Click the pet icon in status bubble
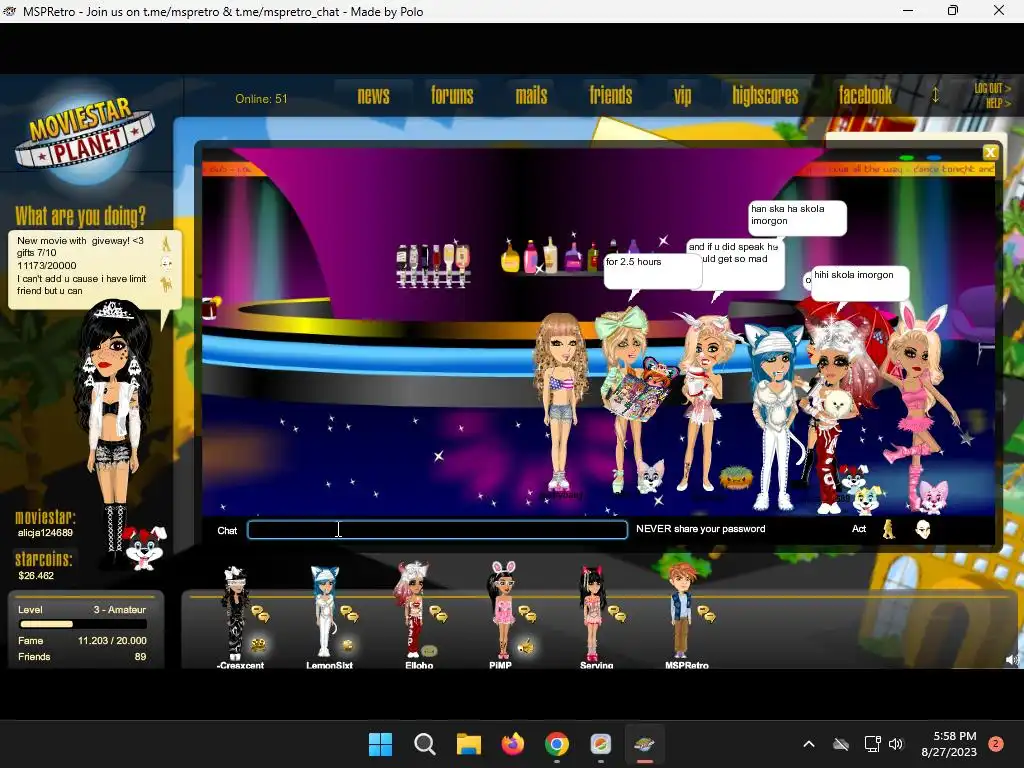 (x=167, y=284)
